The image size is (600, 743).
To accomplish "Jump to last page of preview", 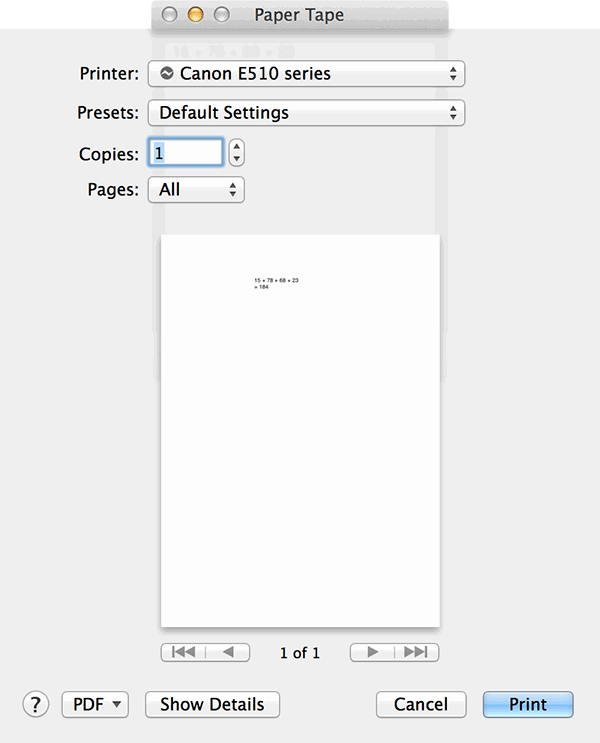I will (x=416, y=652).
